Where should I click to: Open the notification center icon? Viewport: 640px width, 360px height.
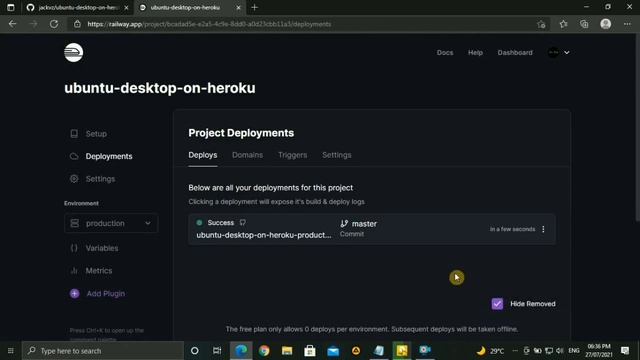625,351
